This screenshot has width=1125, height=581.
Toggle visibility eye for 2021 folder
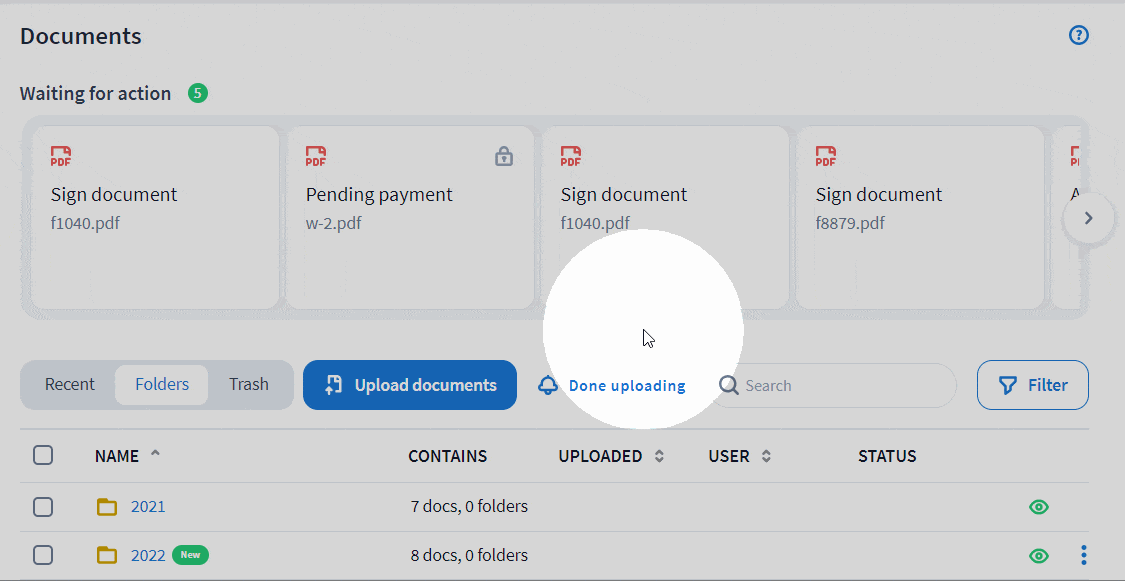coord(1039,507)
